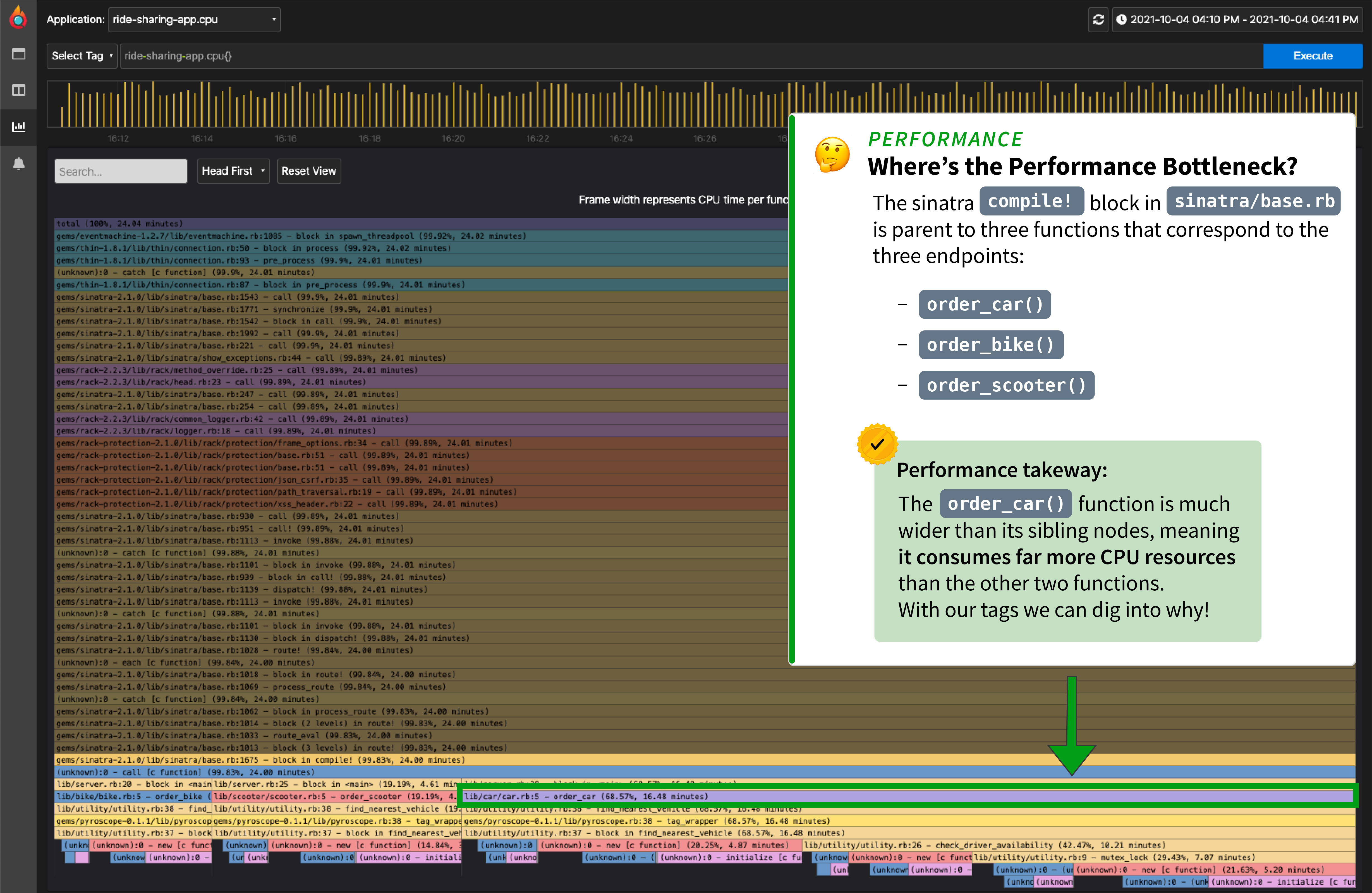Click the refresh icon button
The image size is (1372, 893).
pyautogui.click(x=1098, y=20)
